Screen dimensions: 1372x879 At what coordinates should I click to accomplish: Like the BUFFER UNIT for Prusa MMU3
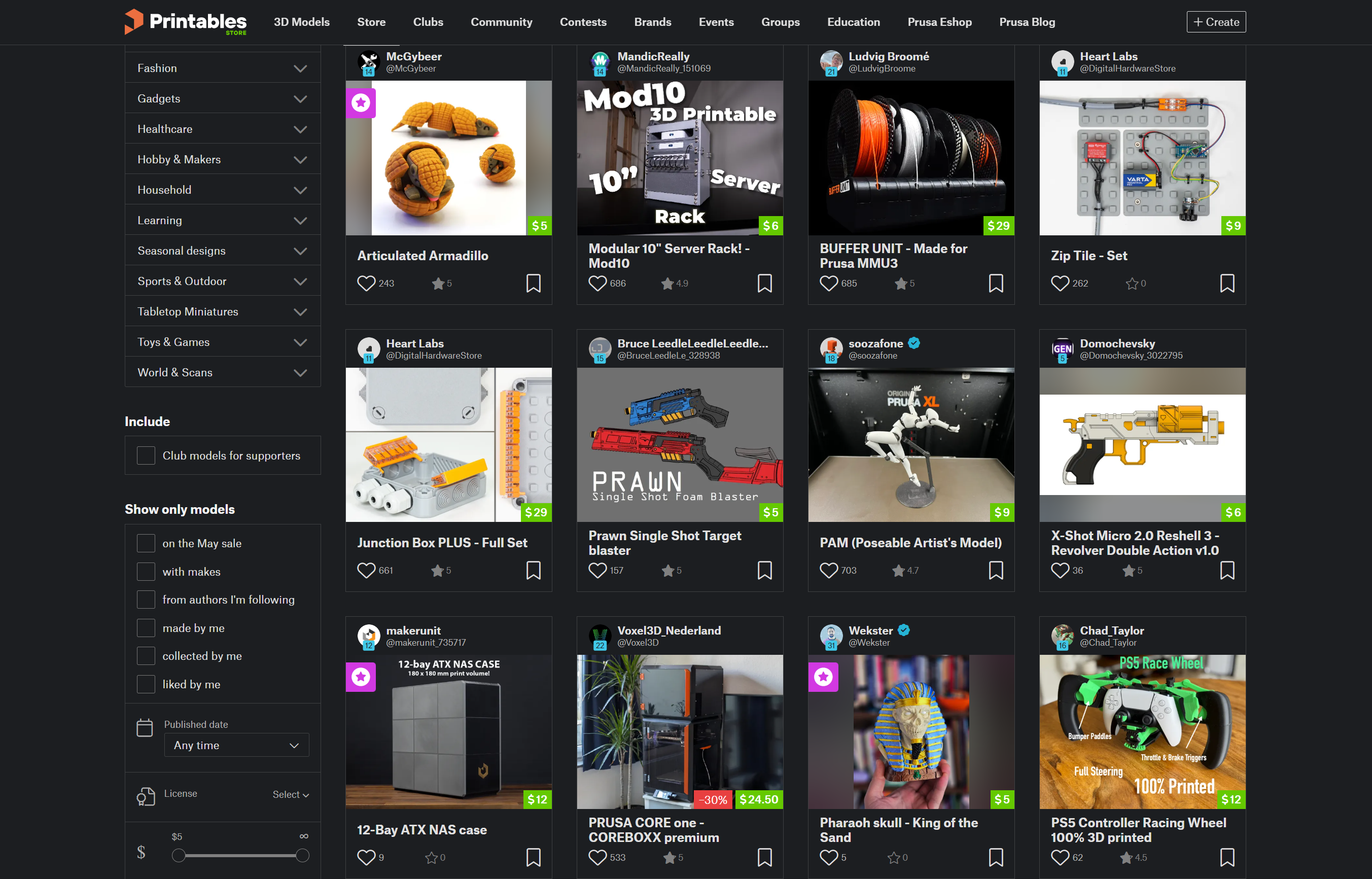pyautogui.click(x=828, y=283)
